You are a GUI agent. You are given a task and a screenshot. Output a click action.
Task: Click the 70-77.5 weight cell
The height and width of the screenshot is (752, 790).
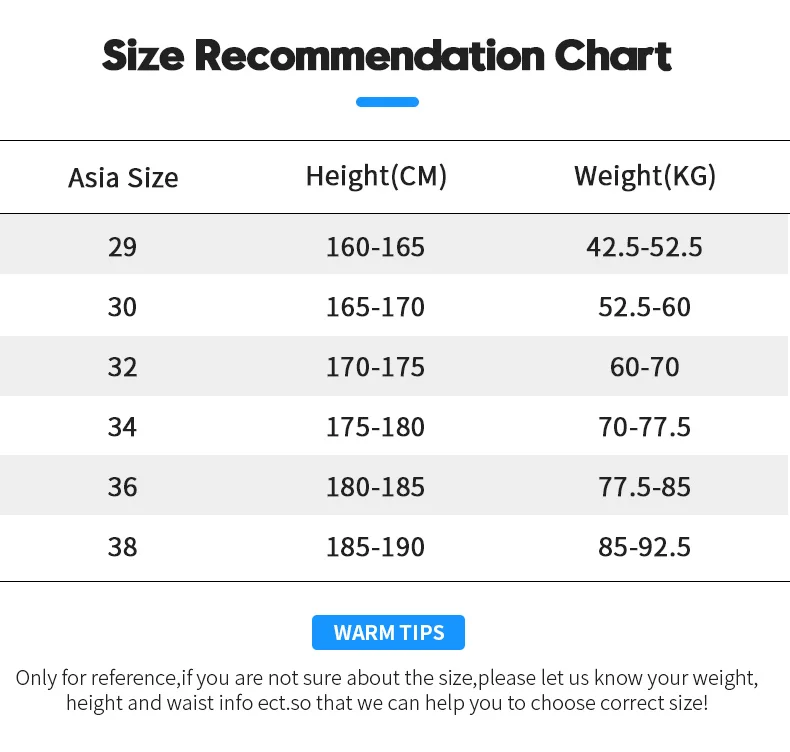pos(644,427)
